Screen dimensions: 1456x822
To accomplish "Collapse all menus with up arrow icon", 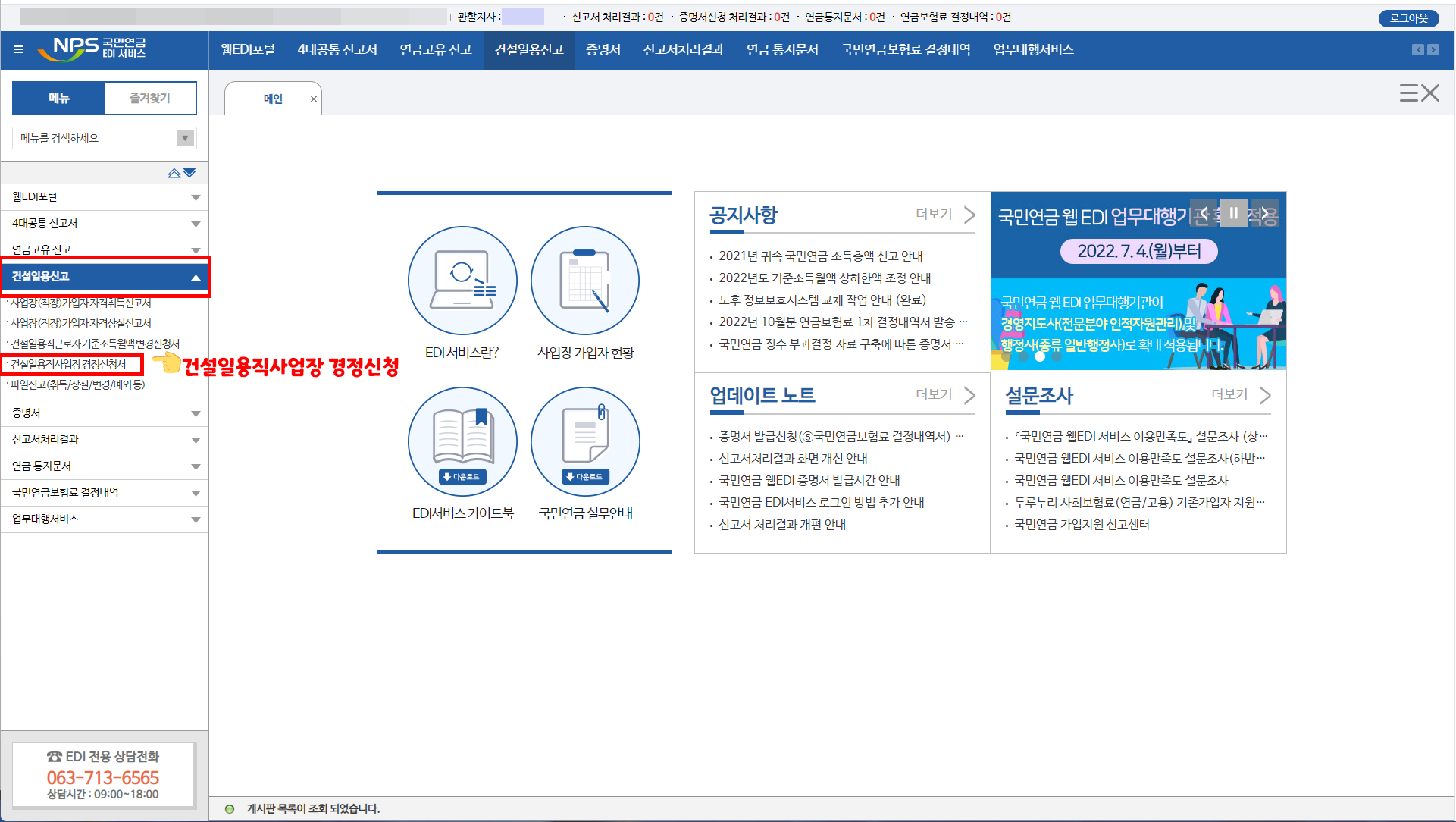I will tap(174, 173).
